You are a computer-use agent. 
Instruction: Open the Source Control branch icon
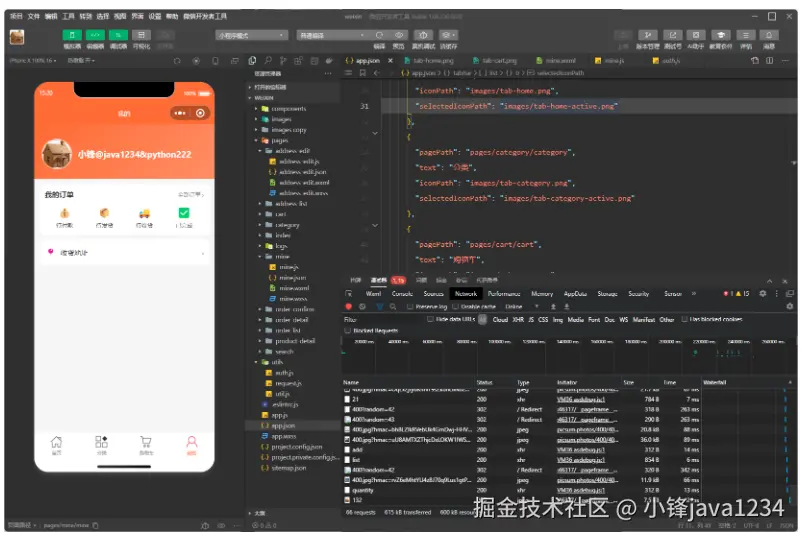[x=283, y=60]
